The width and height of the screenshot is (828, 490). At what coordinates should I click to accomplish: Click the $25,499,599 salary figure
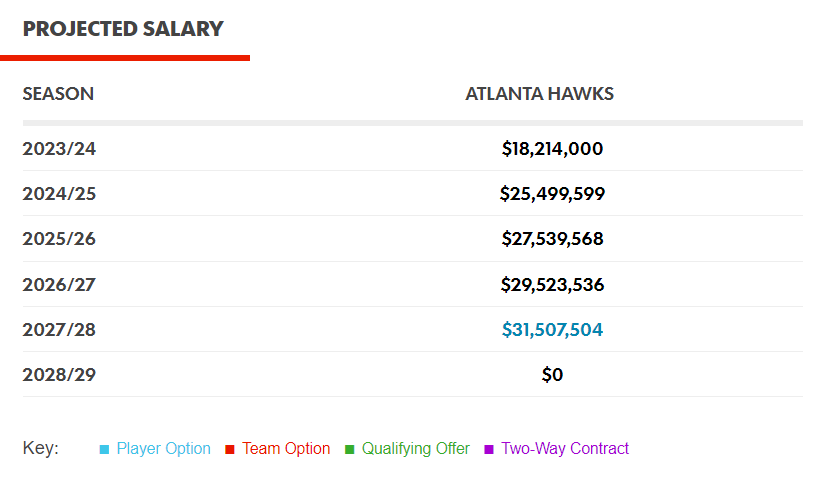tap(552, 194)
